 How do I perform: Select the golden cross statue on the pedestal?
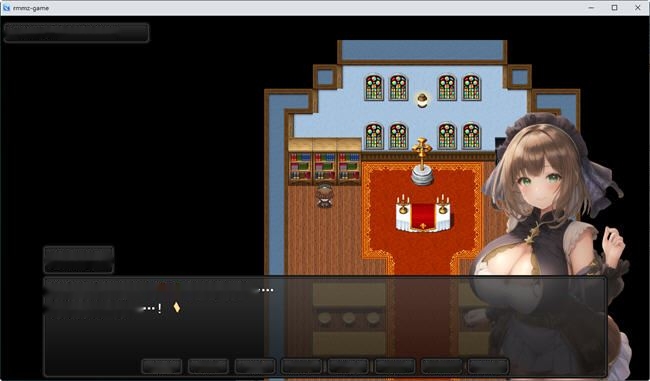click(422, 161)
